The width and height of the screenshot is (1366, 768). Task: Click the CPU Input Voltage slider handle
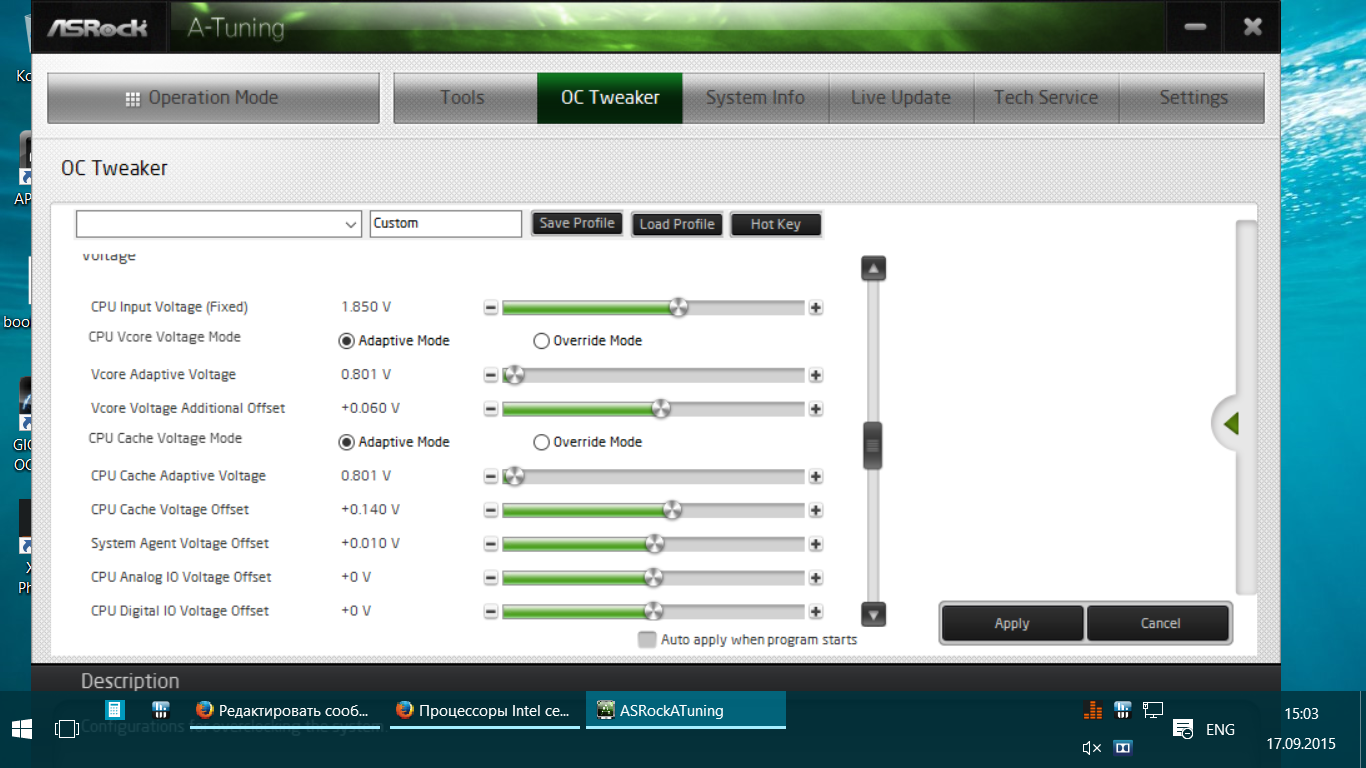[678, 307]
